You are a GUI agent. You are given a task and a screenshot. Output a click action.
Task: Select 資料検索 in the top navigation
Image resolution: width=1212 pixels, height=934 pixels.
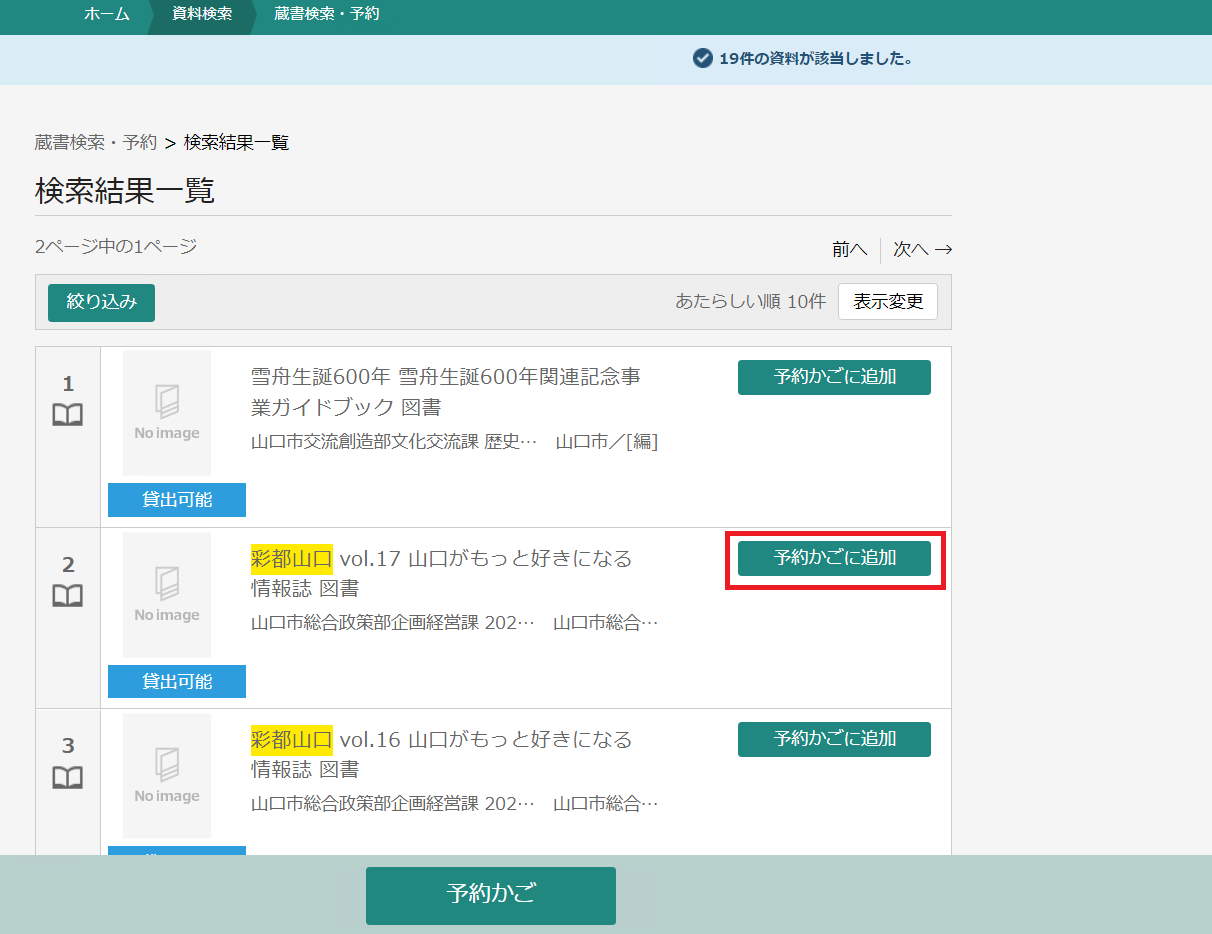tap(202, 14)
